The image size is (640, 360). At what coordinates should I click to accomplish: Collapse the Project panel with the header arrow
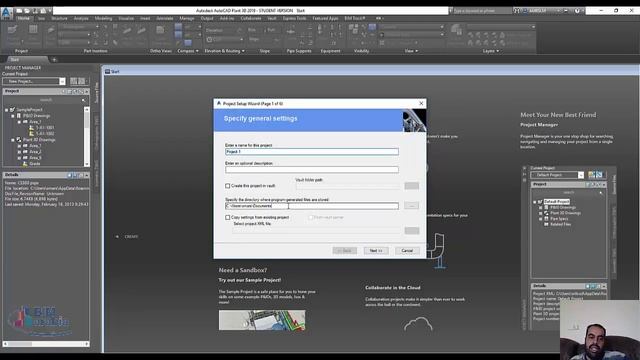(87, 91)
